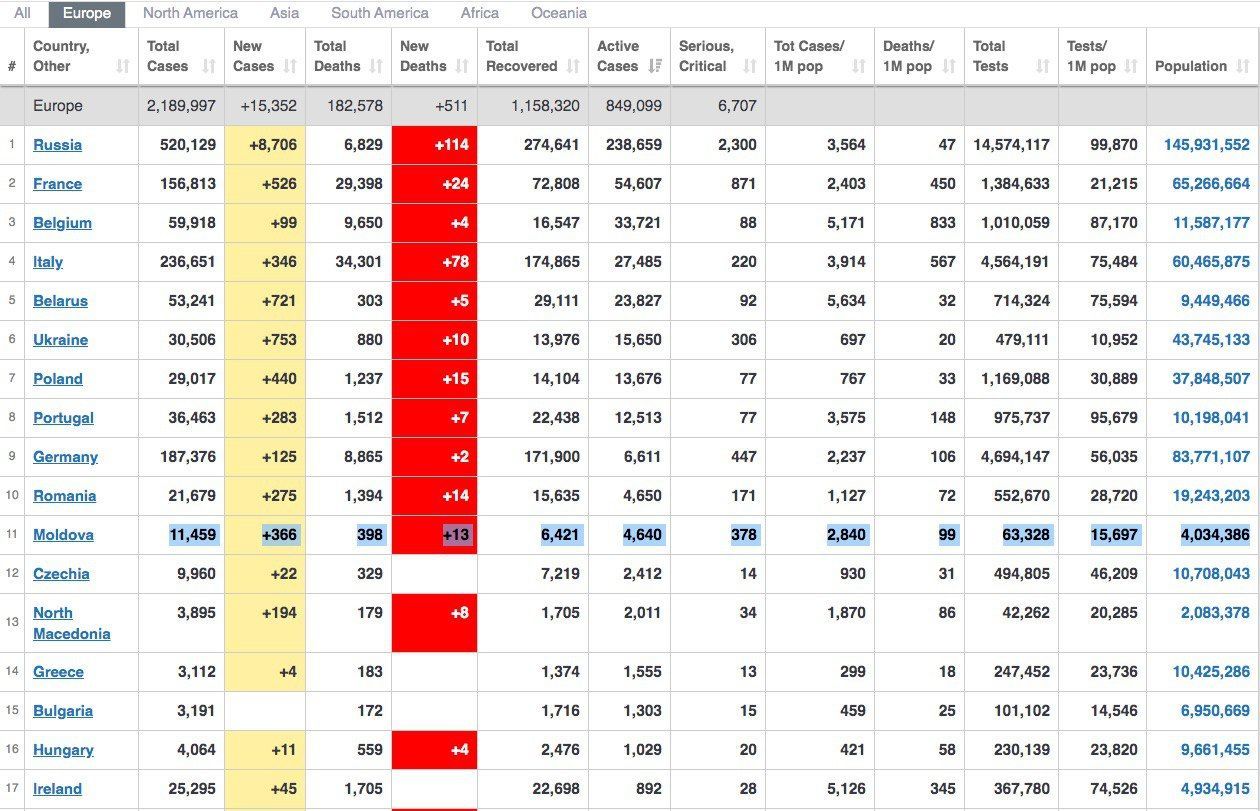
Task: Open the Russia country link
Action: 57,145
